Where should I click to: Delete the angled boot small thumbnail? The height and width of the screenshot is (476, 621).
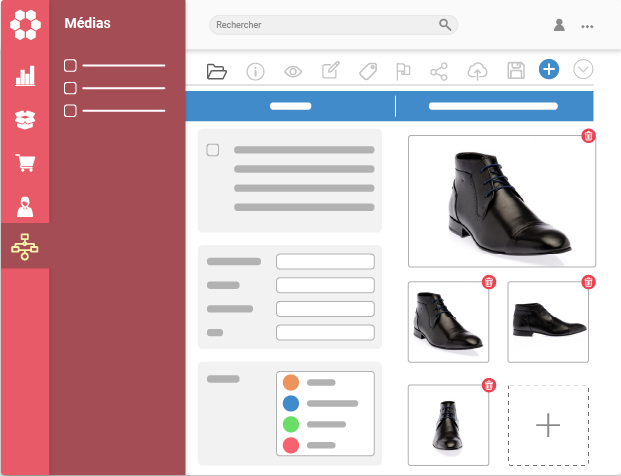pos(489,282)
